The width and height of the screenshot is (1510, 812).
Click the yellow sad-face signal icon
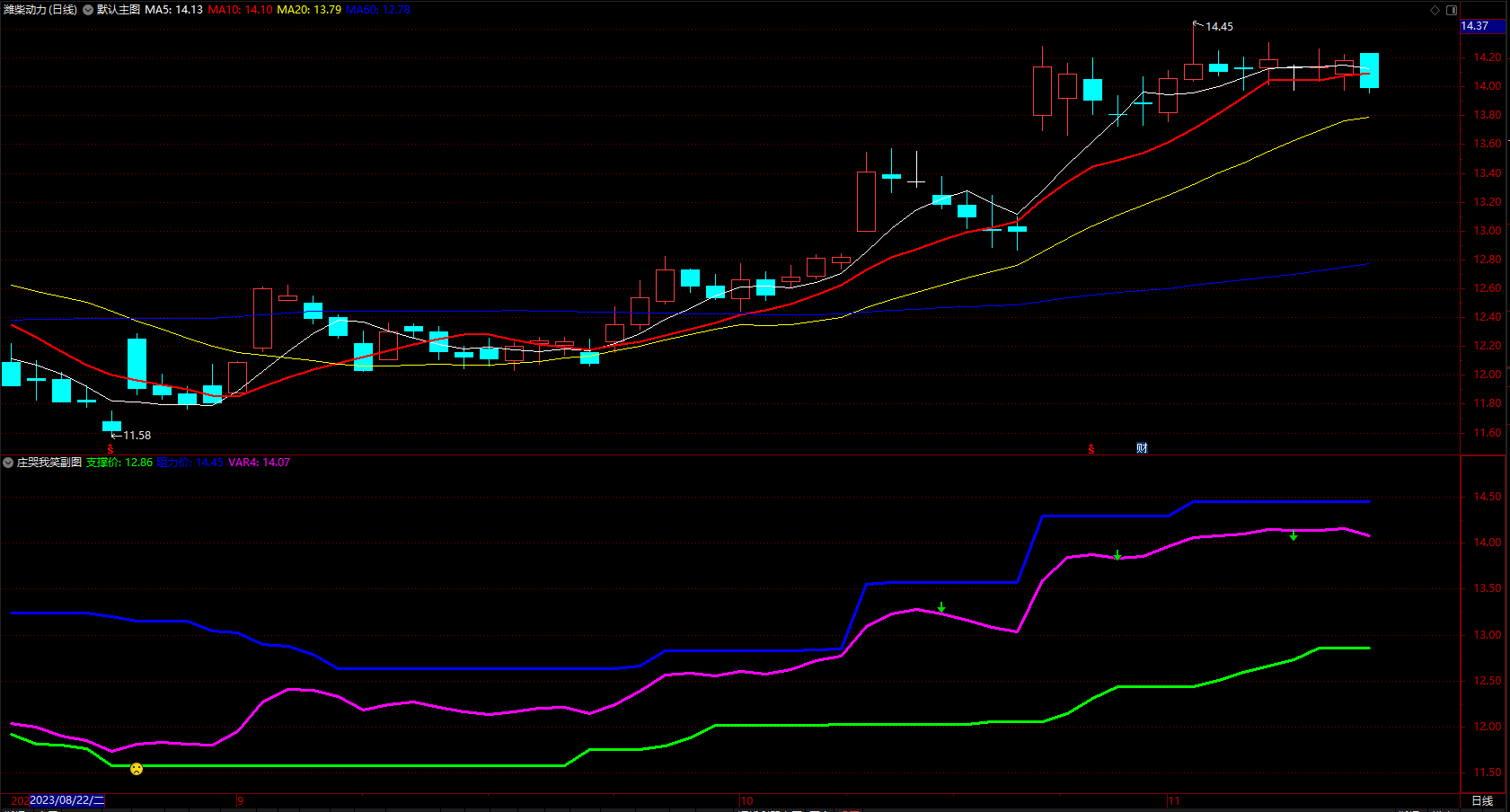pyautogui.click(x=137, y=769)
